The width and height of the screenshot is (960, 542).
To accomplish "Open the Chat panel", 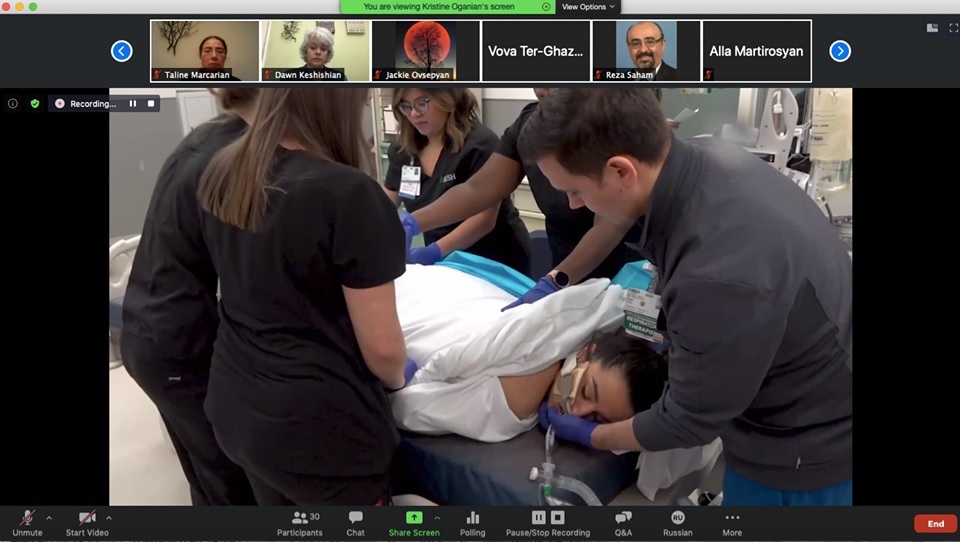I will point(355,518).
